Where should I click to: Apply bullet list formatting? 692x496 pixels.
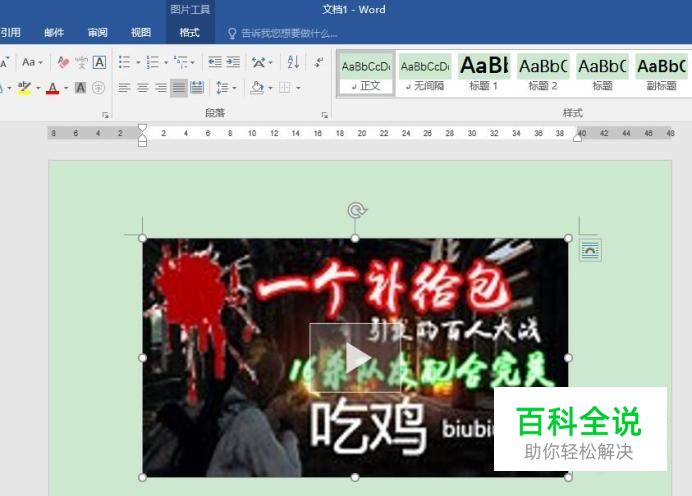pyautogui.click(x=124, y=62)
